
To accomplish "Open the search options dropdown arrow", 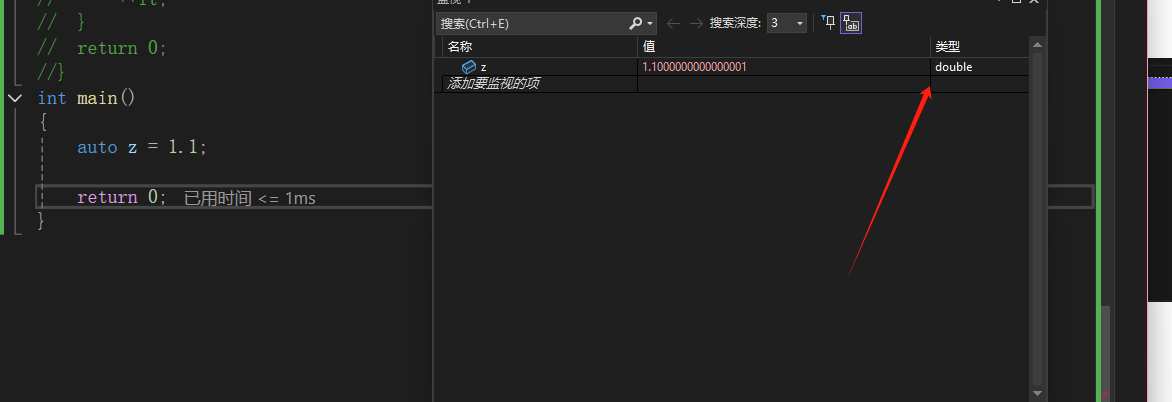I will point(650,24).
